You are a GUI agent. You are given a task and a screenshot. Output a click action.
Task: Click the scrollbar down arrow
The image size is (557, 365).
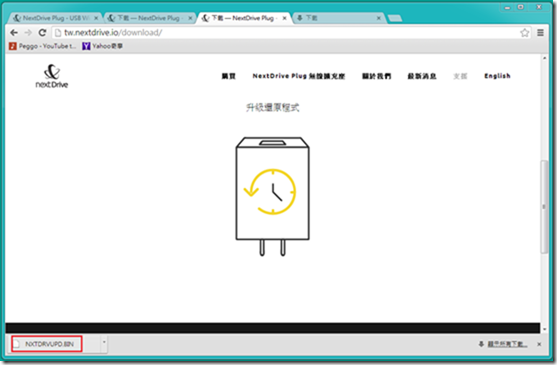[x=544, y=329]
